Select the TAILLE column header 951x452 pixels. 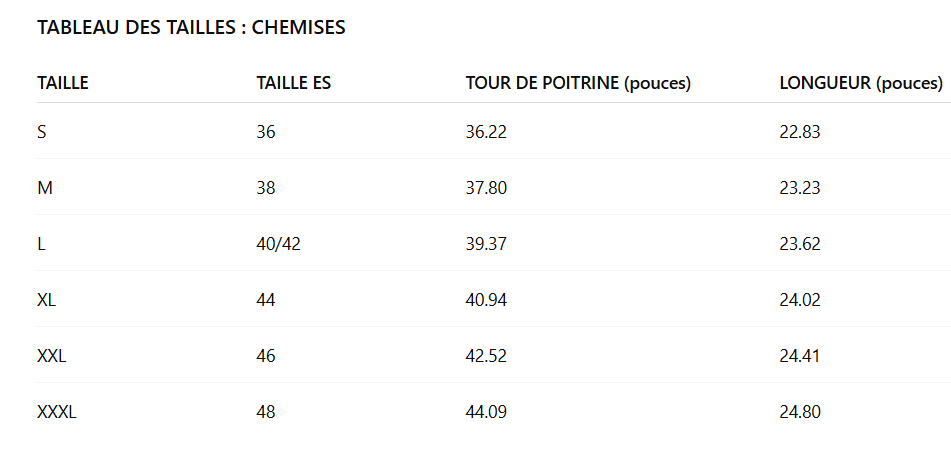[62, 83]
